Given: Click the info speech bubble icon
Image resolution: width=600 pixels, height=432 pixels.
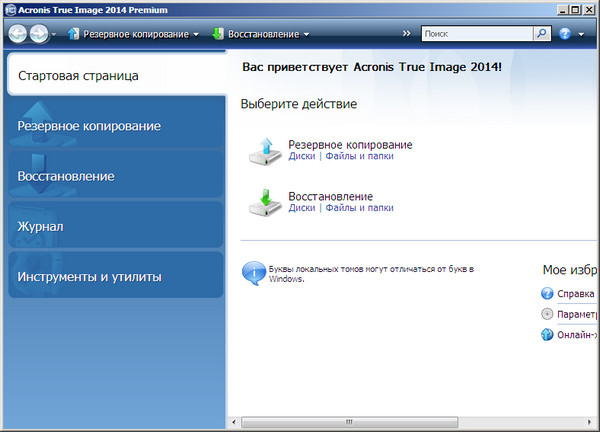Looking at the screenshot, I should 254,271.
